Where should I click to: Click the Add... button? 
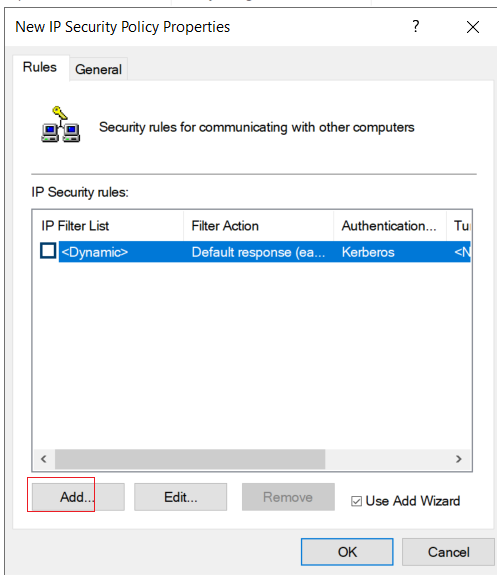coord(78,497)
